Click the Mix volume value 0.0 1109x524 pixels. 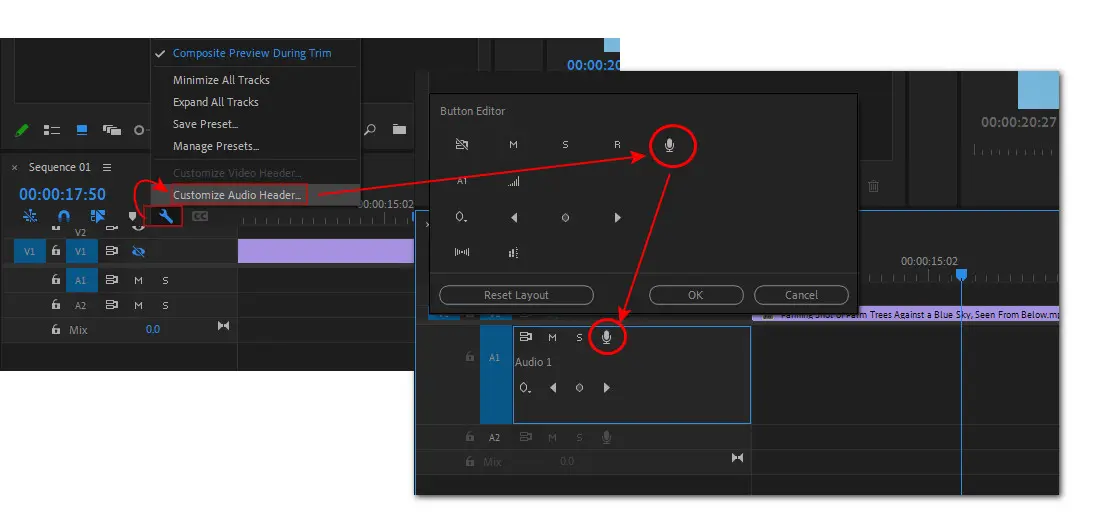pyautogui.click(x=153, y=330)
